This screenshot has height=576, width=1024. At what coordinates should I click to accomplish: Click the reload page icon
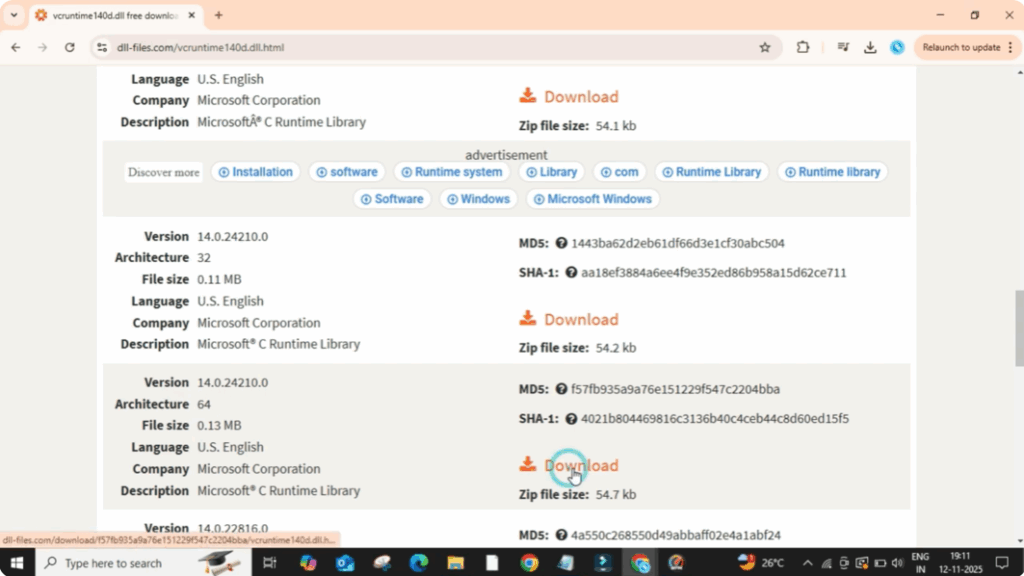click(69, 47)
